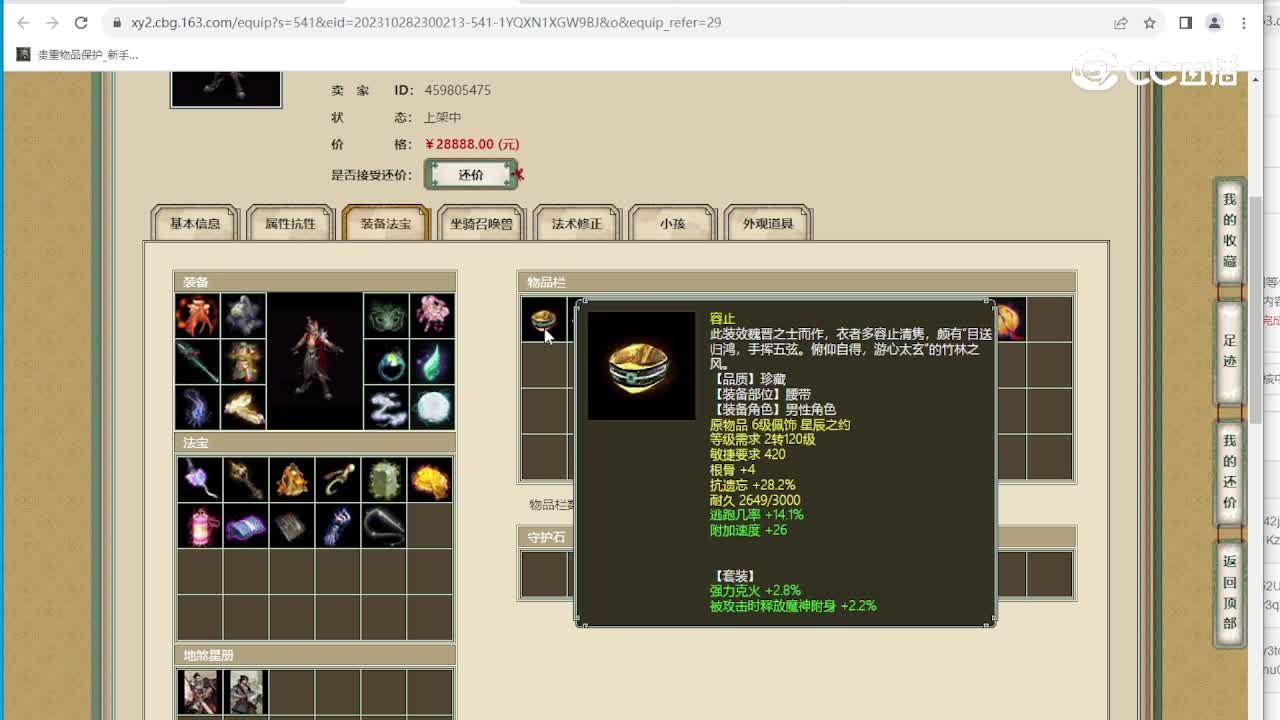
Task: Select the gold belt item in 物品栏
Action: 544,320
